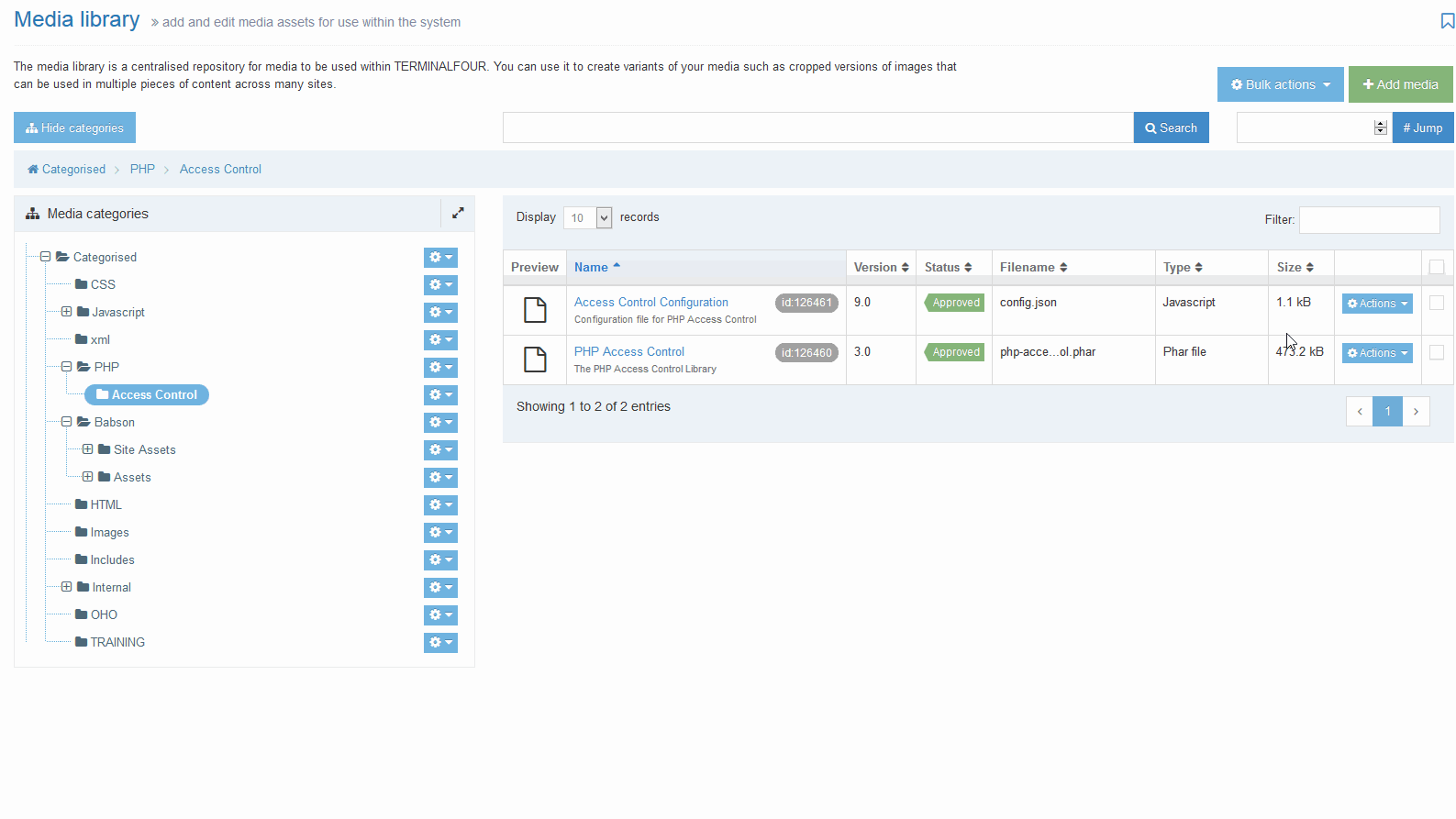Sort the table by Version column
This screenshot has height=819, width=1456.
(881, 267)
